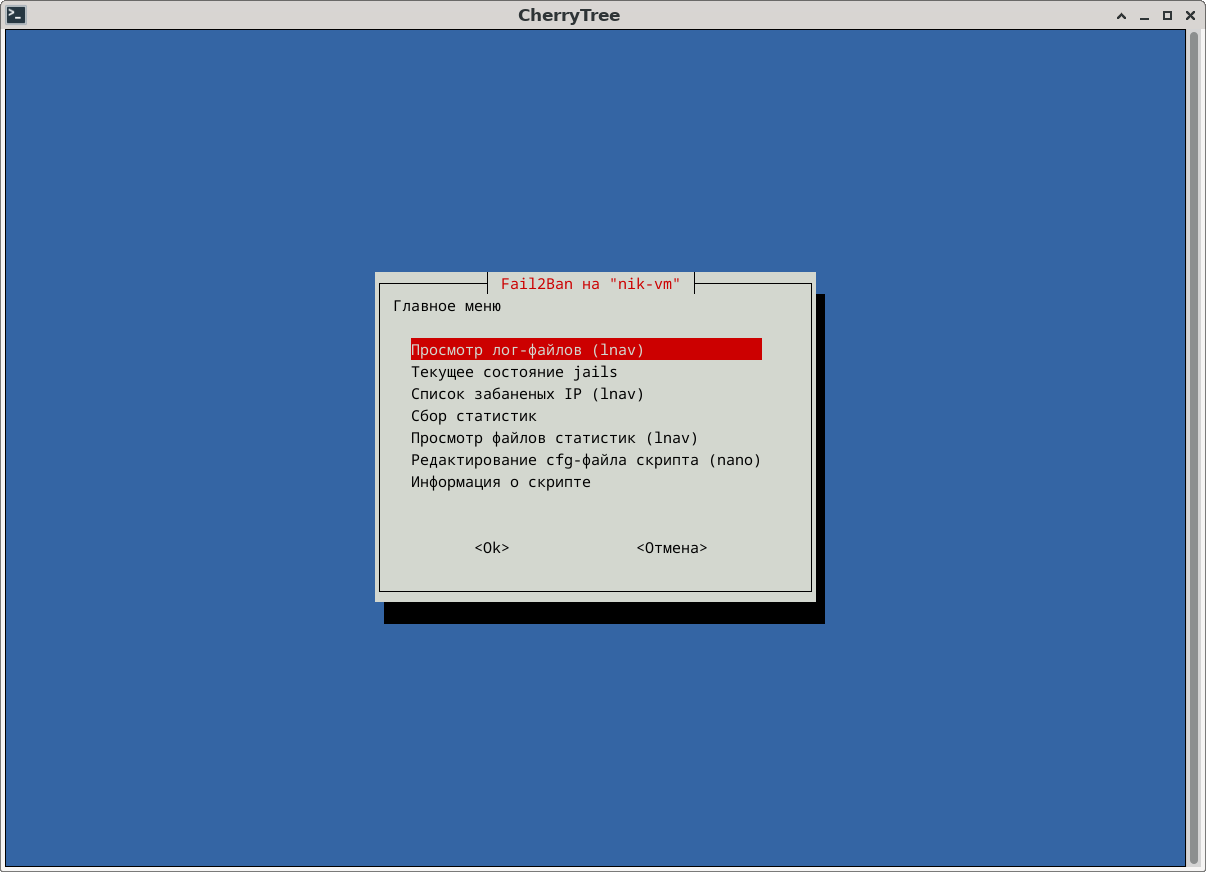Click the "CherryTree" window title text
Image resolution: width=1206 pixels, height=872 pixels.
click(569, 15)
